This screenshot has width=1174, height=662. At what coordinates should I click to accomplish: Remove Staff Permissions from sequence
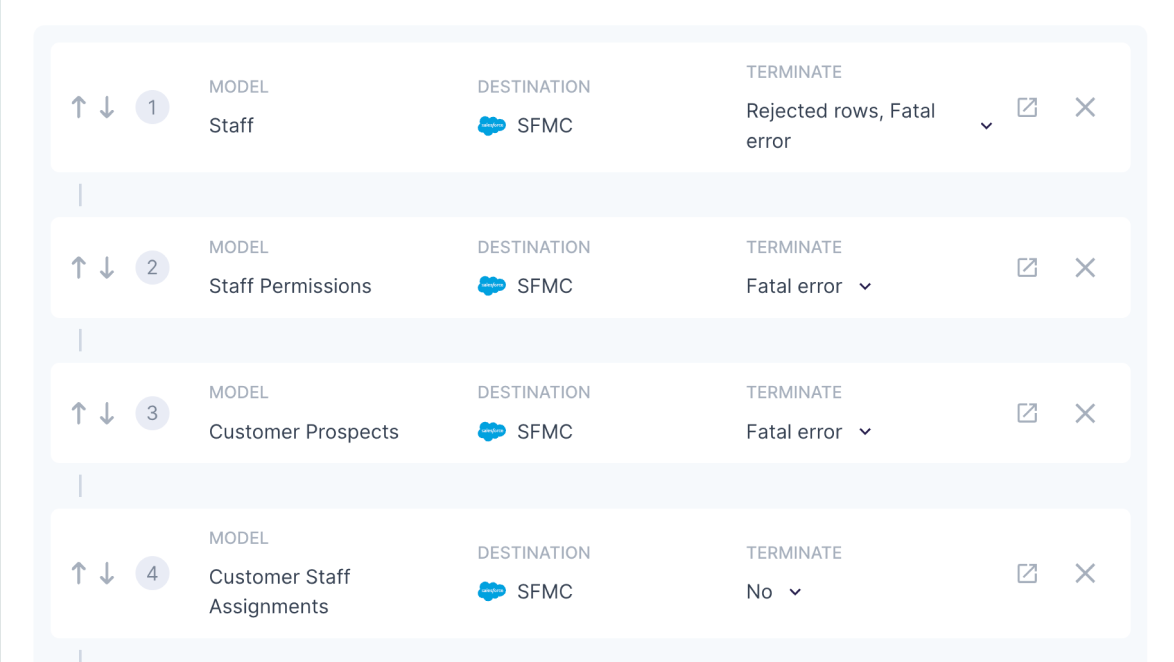[1085, 267]
